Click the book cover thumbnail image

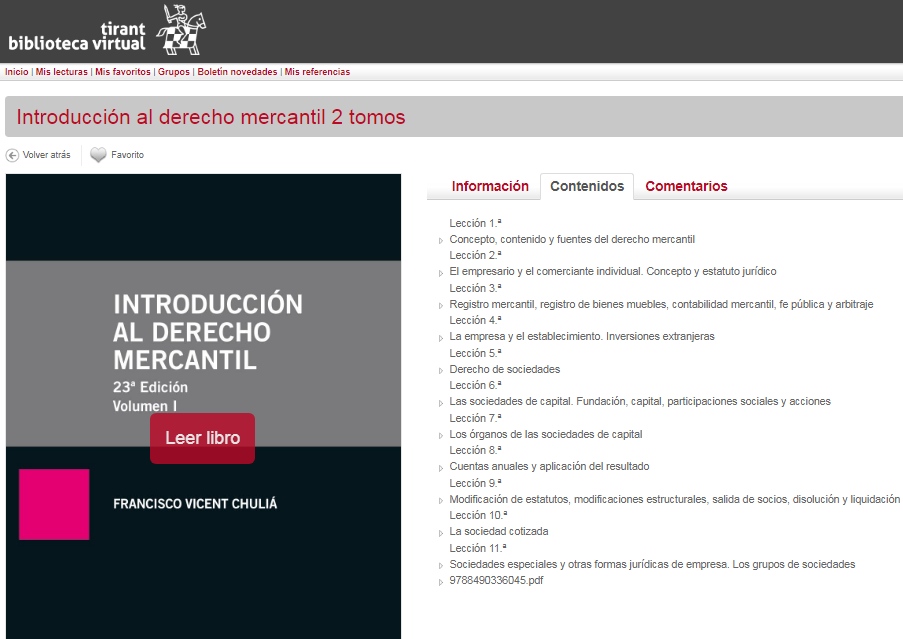point(203,406)
